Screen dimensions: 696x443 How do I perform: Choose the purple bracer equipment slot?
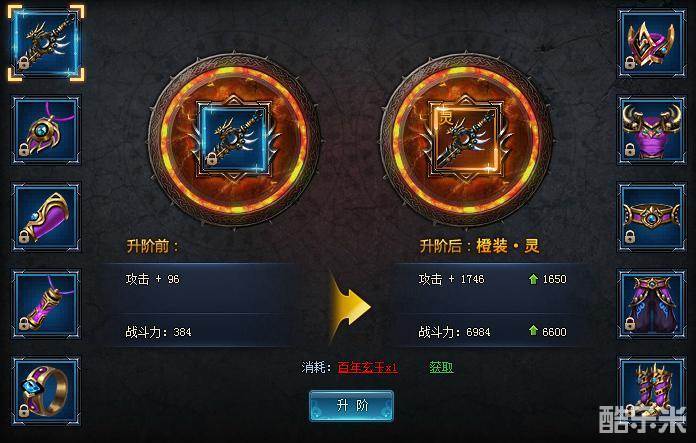click(46, 218)
